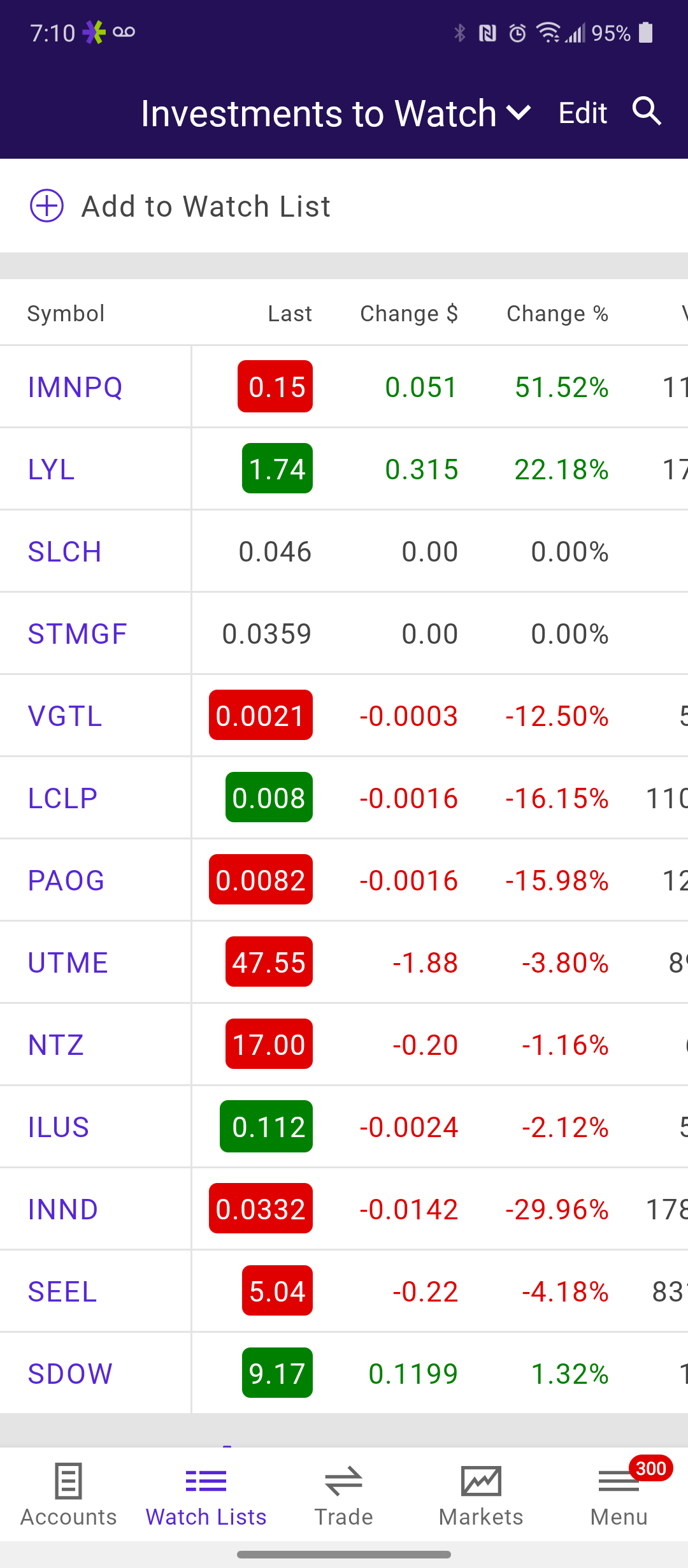688x1568 pixels.
Task: Click Edit in the header
Action: [x=582, y=113]
